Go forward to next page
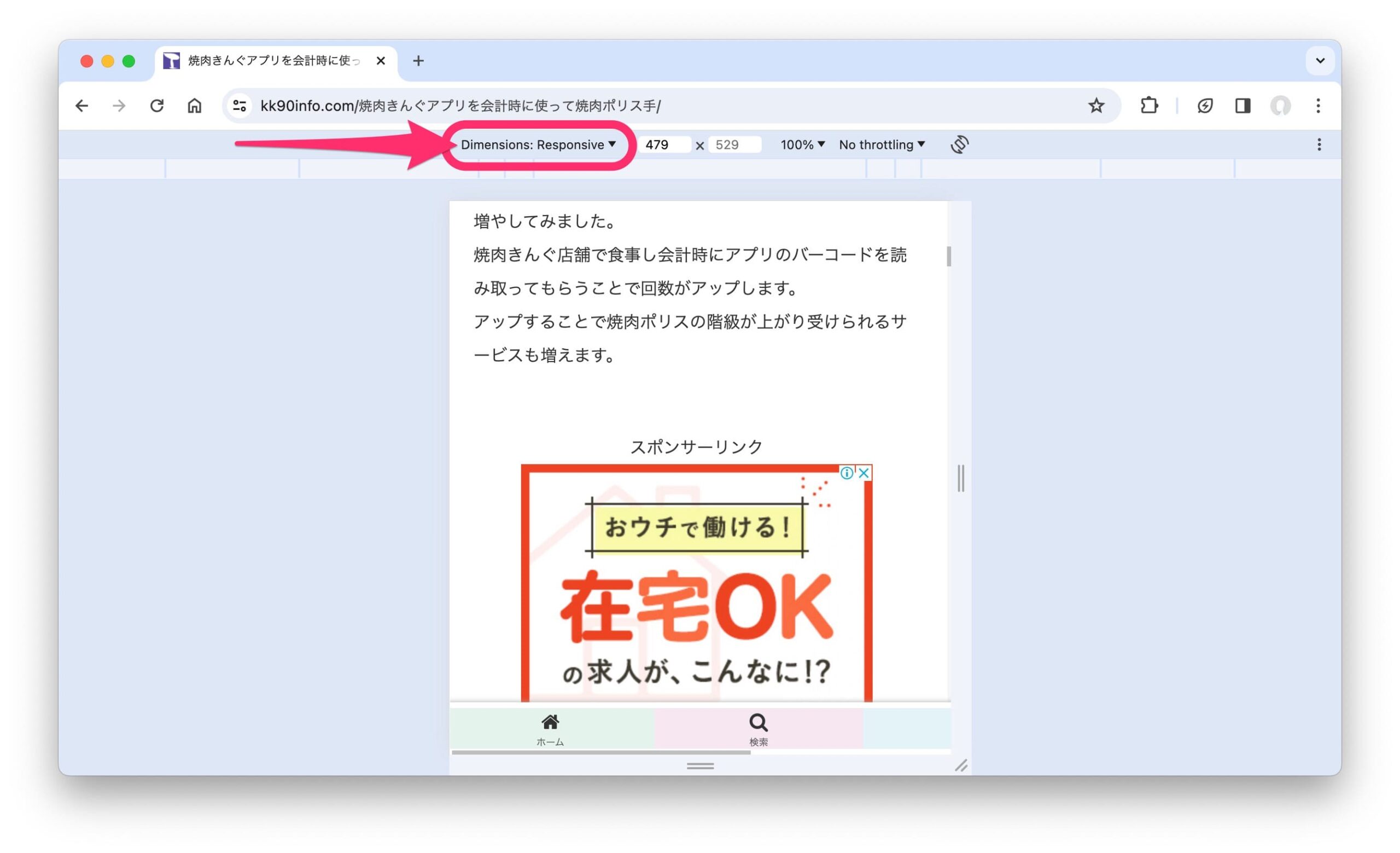Viewport: 1400px width, 853px height. click(x=119, y=106)
